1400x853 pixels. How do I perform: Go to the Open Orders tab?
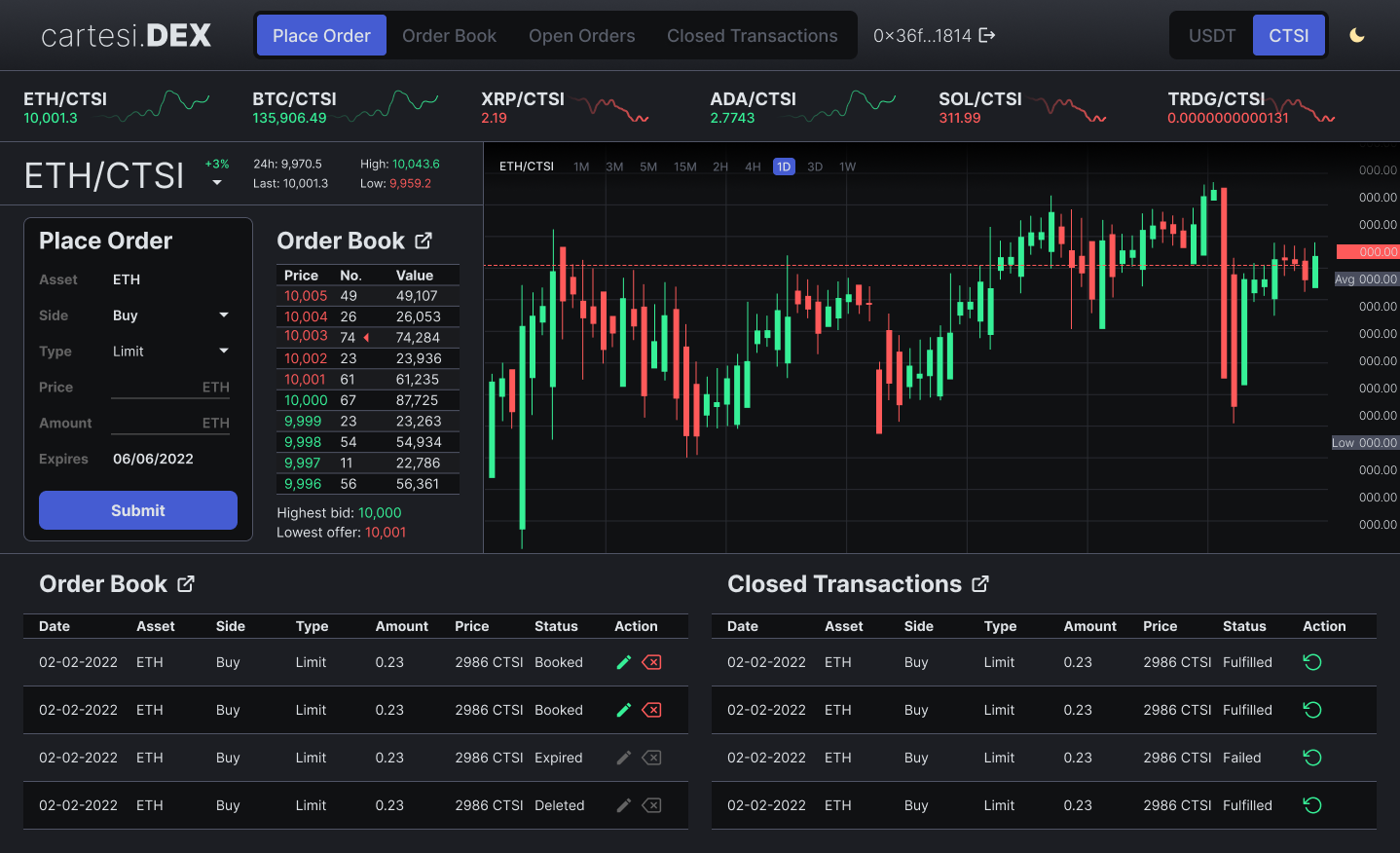coord(581,35)
